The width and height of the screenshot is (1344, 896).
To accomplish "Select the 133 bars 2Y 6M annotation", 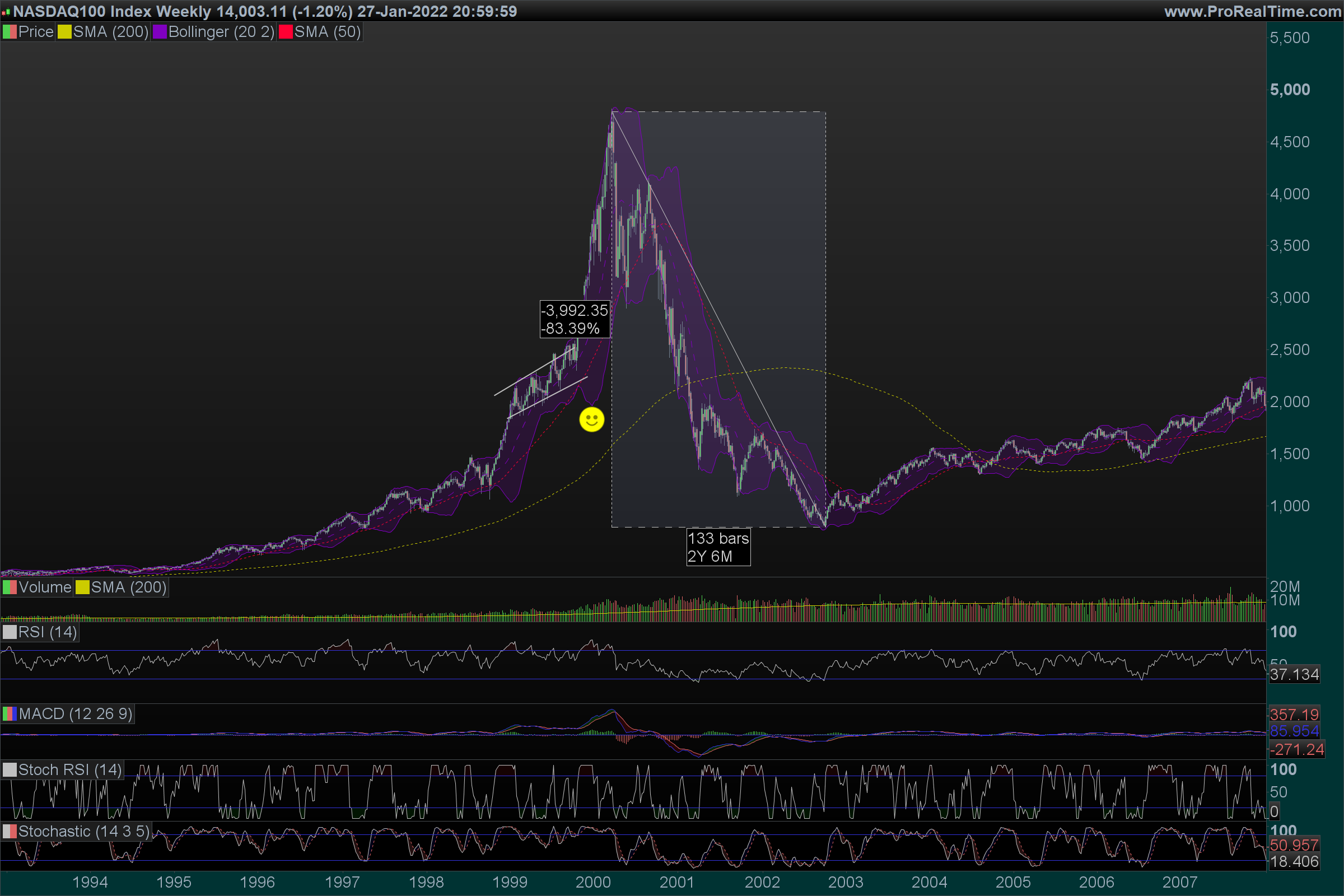I will 718,548.
